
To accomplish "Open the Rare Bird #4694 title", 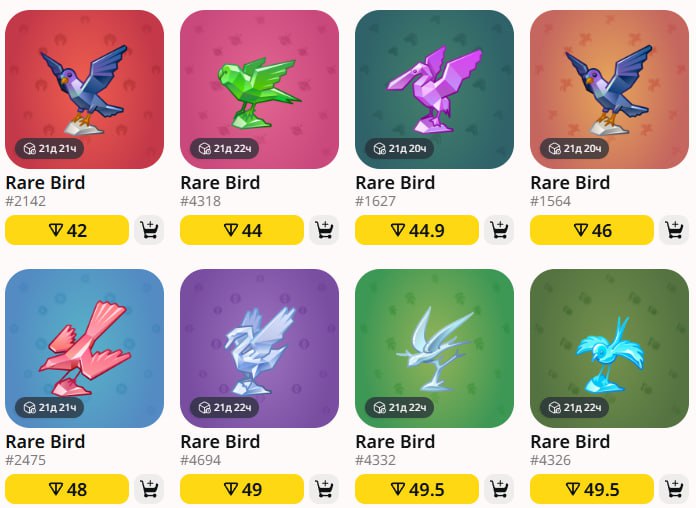I will pos(220,441).
